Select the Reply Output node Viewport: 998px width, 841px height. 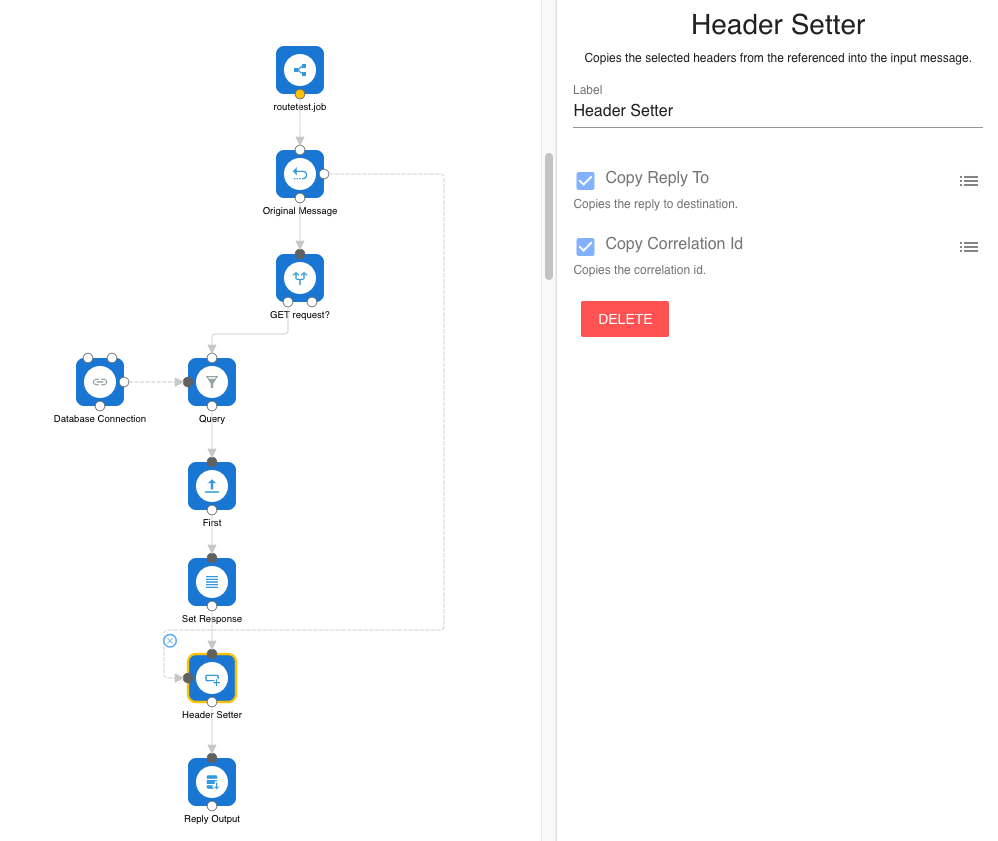coord(212,782)
